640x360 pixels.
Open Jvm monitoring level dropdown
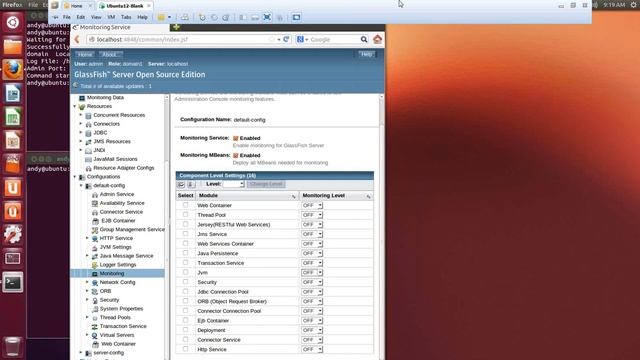pyautogui.click(x=312, y=272)
